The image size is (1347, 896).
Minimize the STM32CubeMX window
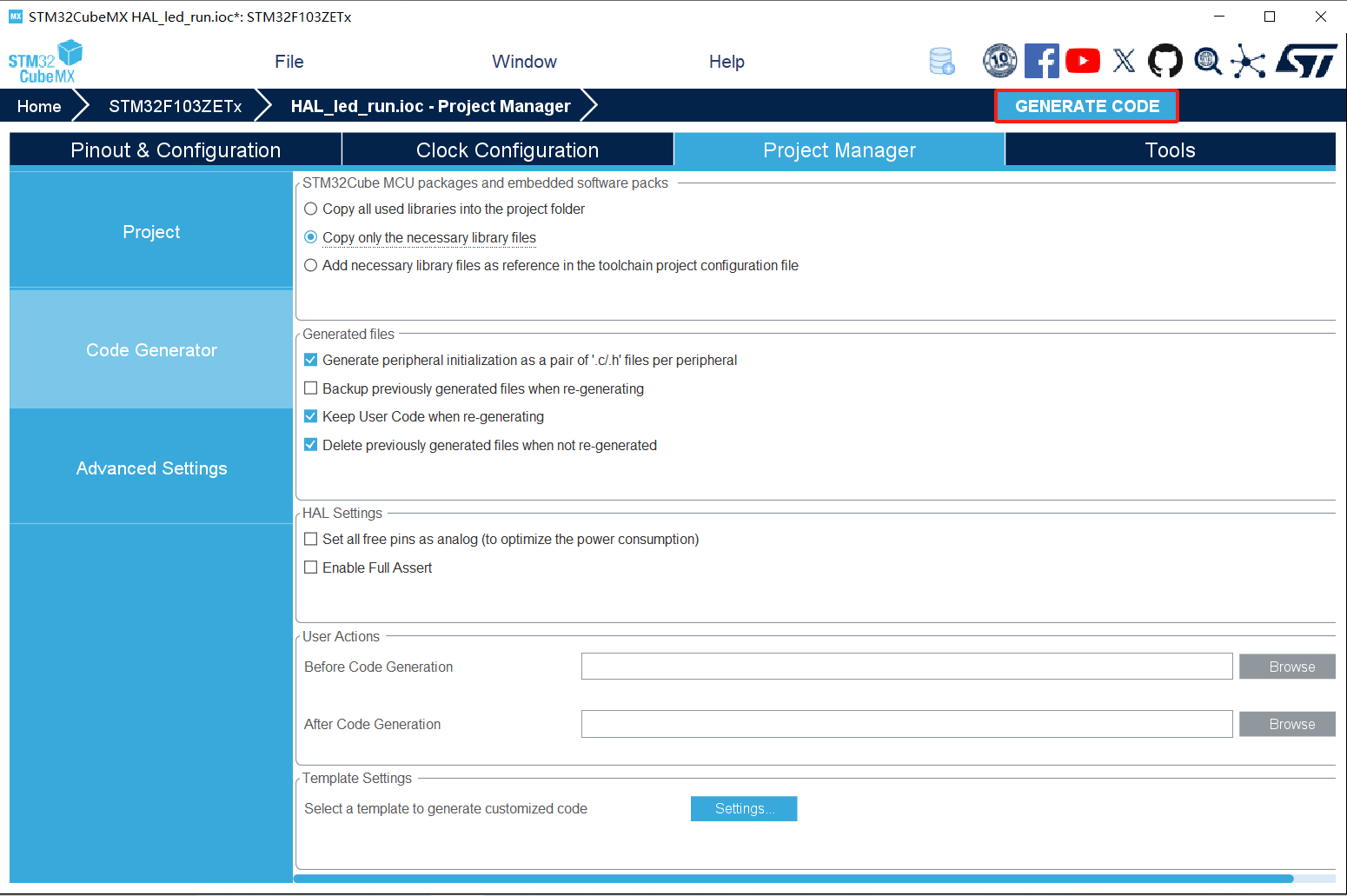click(x=1219, y=17)
